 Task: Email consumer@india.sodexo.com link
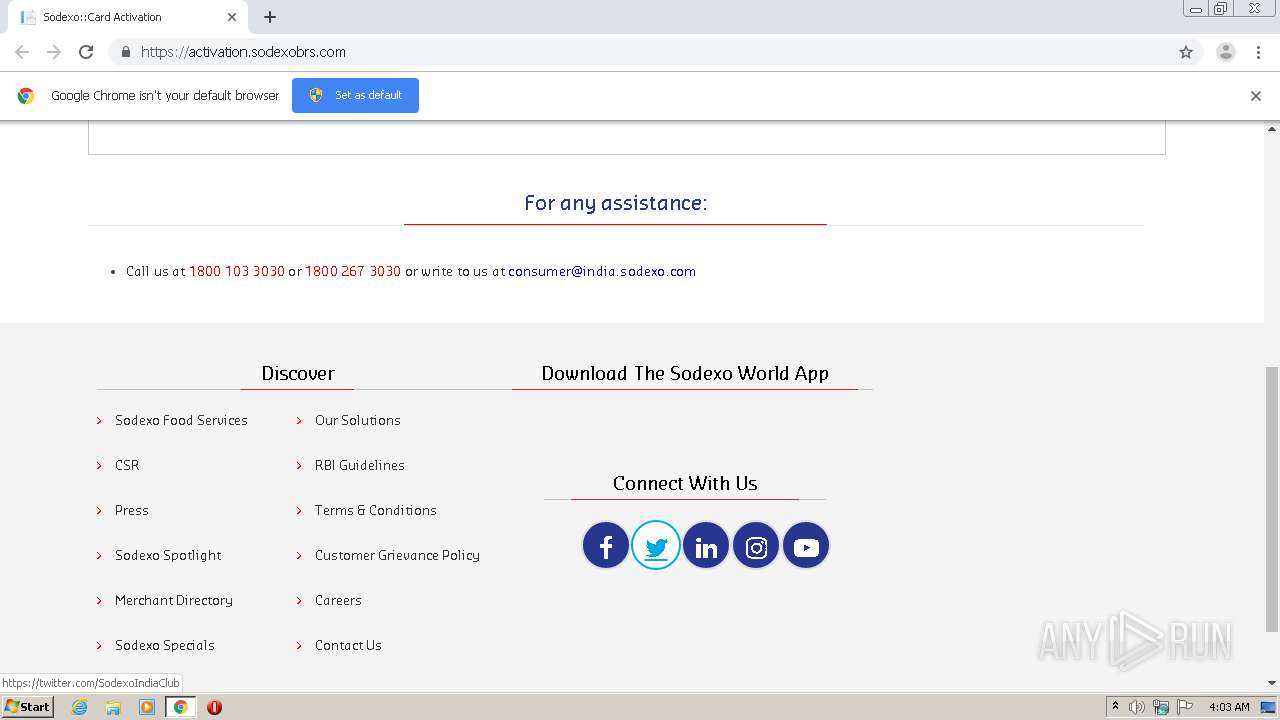click(x=602, y=272)
